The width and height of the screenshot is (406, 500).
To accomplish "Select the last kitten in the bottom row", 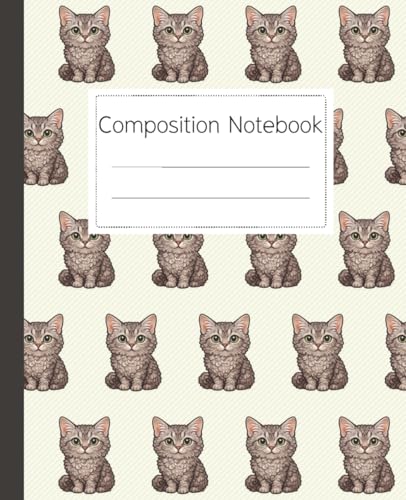I will [x=366, y=455].
